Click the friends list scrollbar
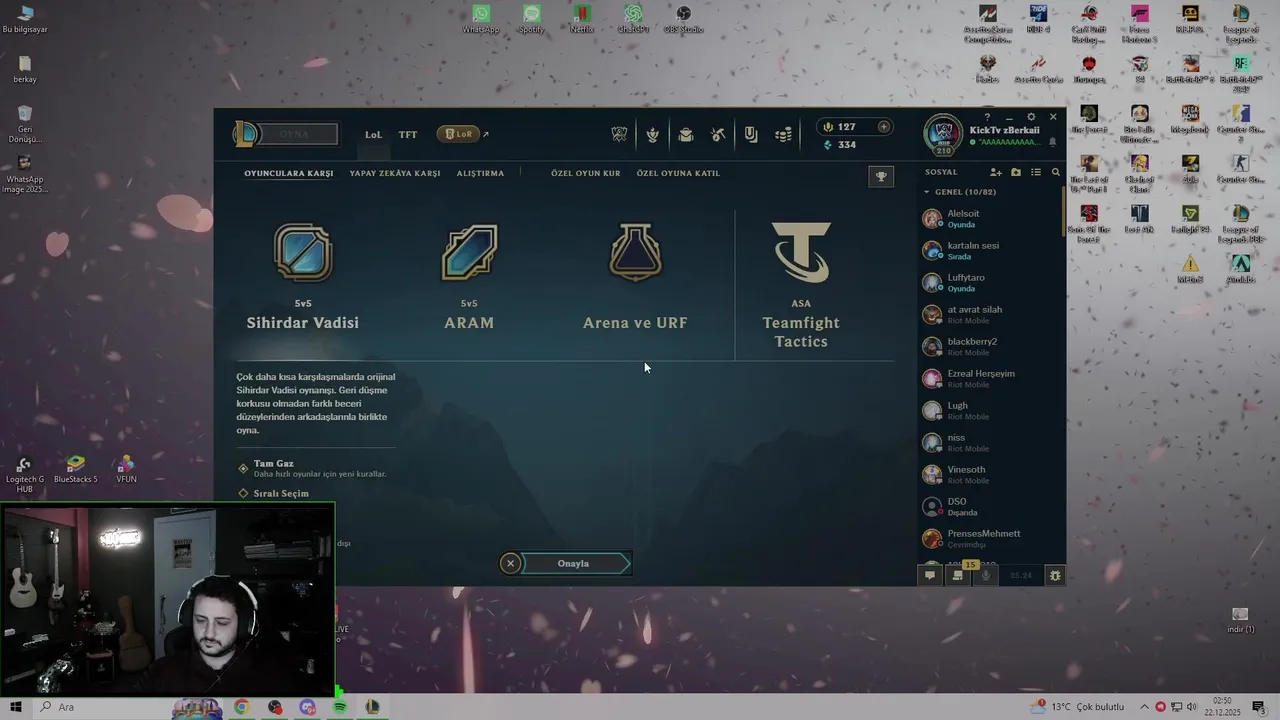Image resolution: width=1280 pixels, height=720 pixels. click(1064, 210)
